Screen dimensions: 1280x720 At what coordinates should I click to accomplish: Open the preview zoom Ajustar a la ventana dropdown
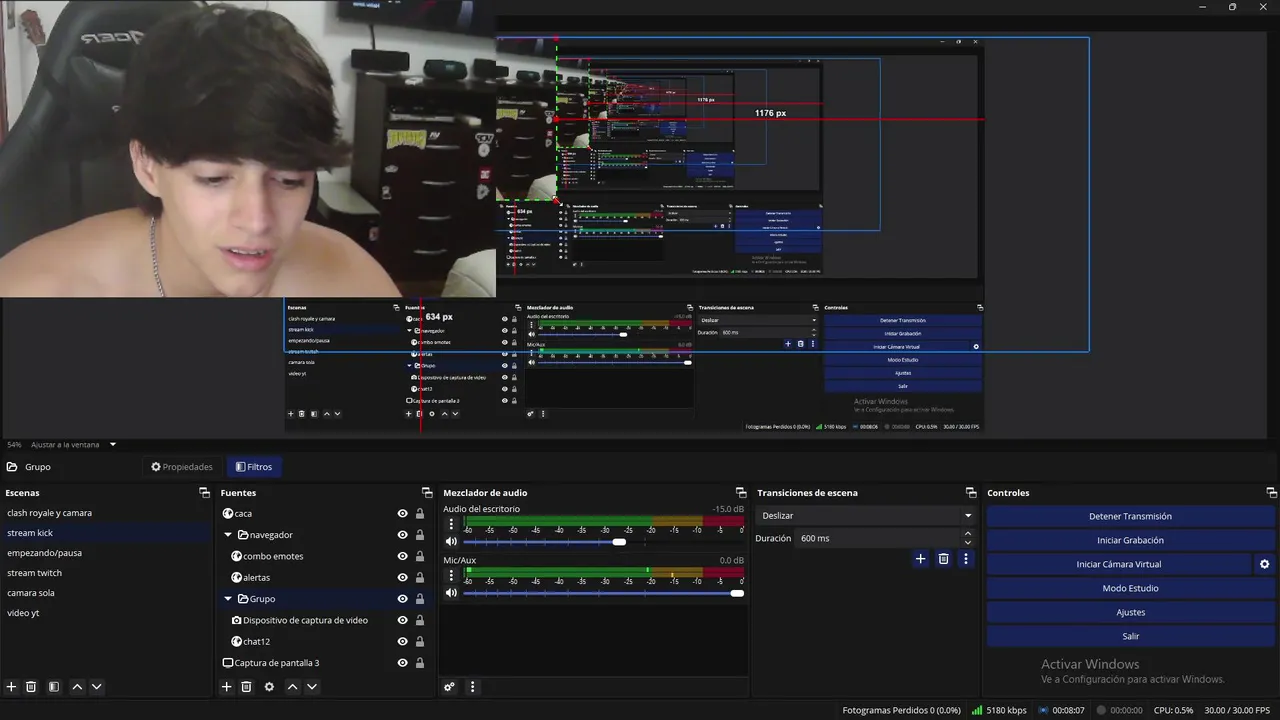click(74, 445)
